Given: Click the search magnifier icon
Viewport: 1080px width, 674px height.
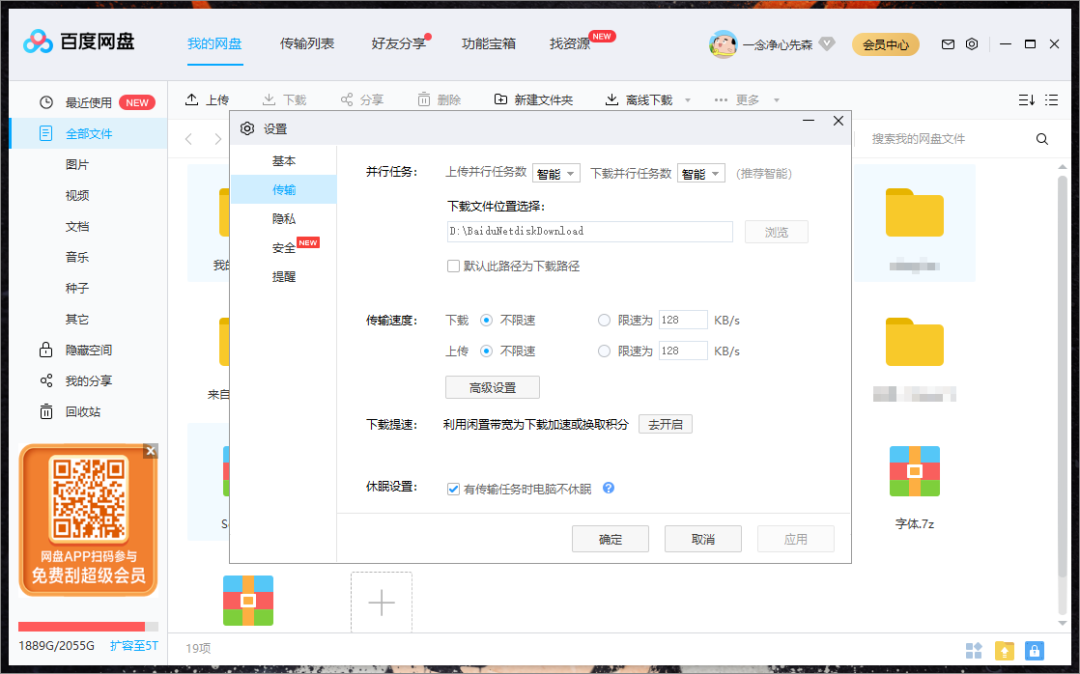Looking at the screenshot, I should coord(1041,139).
